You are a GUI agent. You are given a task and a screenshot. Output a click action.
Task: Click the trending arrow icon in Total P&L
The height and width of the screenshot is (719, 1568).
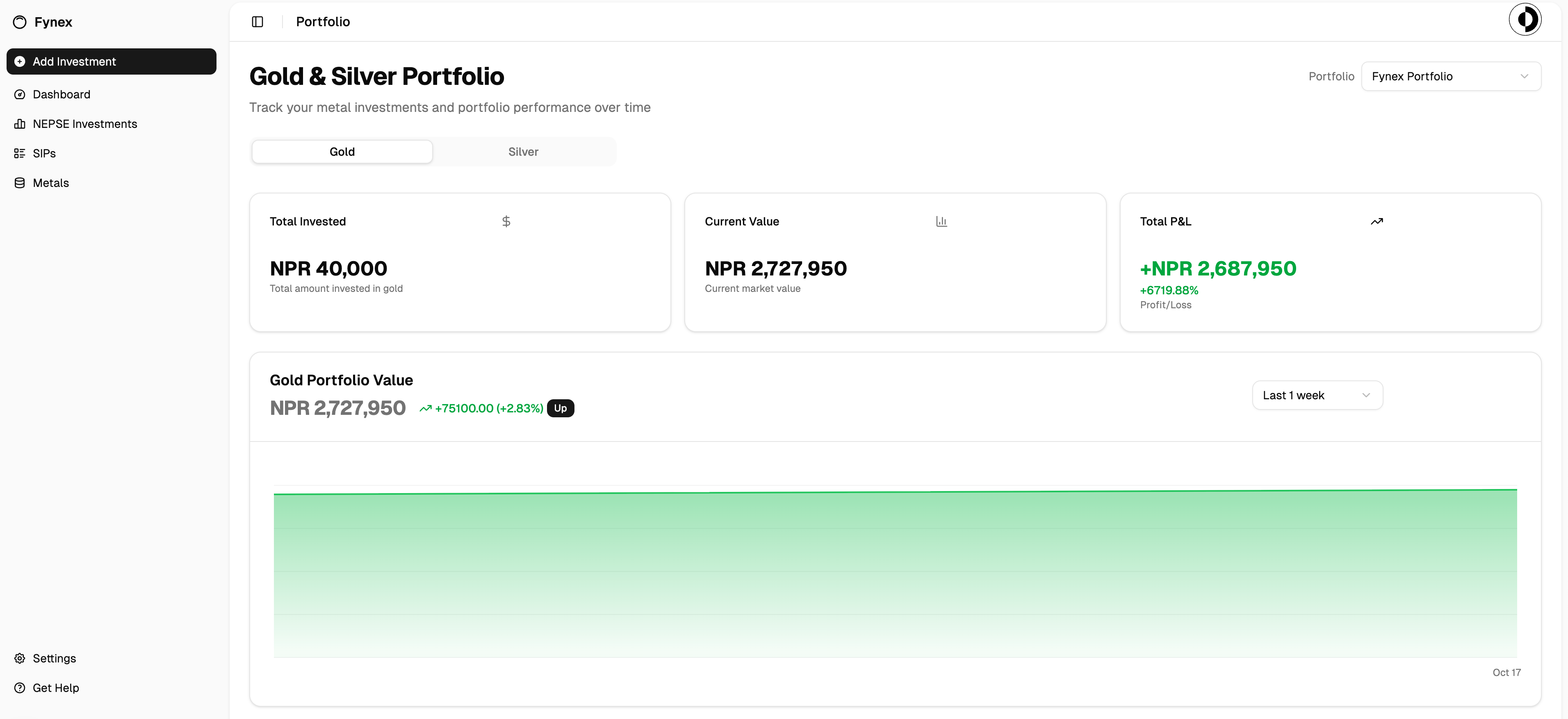click(x=1376, y=221)
